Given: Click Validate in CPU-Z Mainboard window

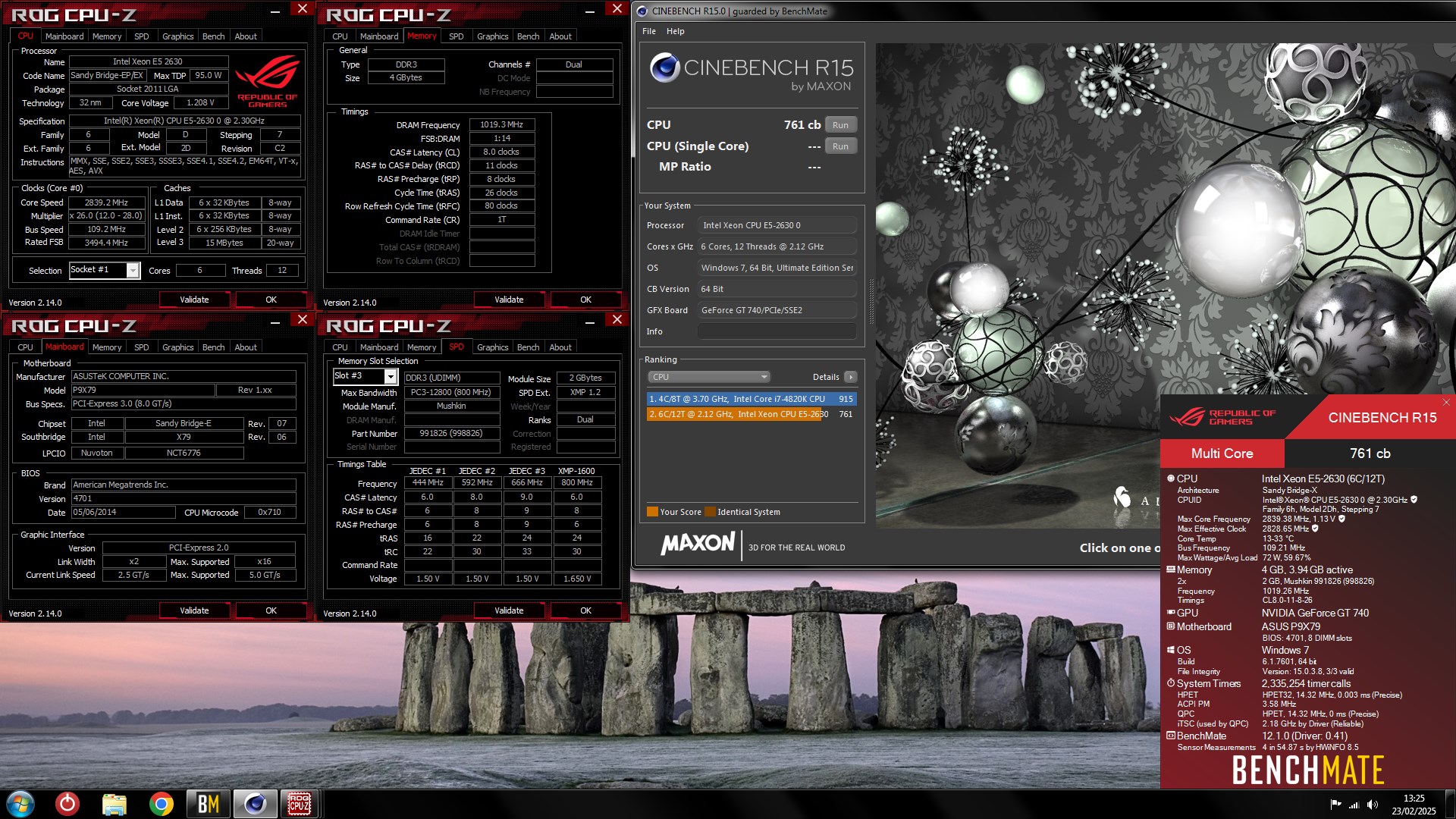Looking at the screenshot, I should pyautogui.click(x=194, y=610).
